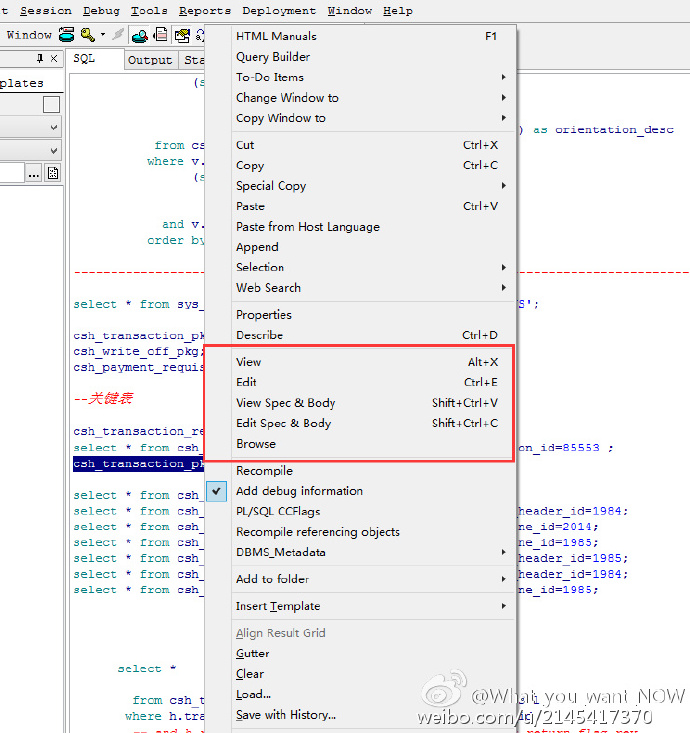
Task: Click highlighted csh_transaction_pk text in editor
Action: (x=138, y=464)
